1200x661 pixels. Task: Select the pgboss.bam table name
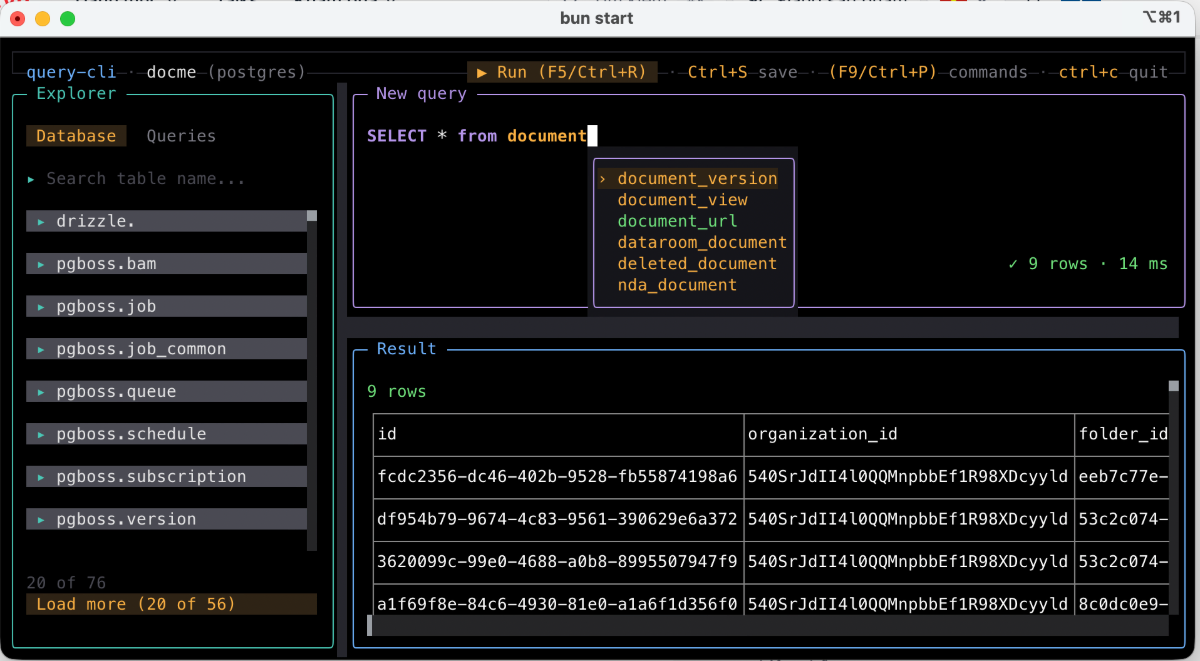point(106,264)
